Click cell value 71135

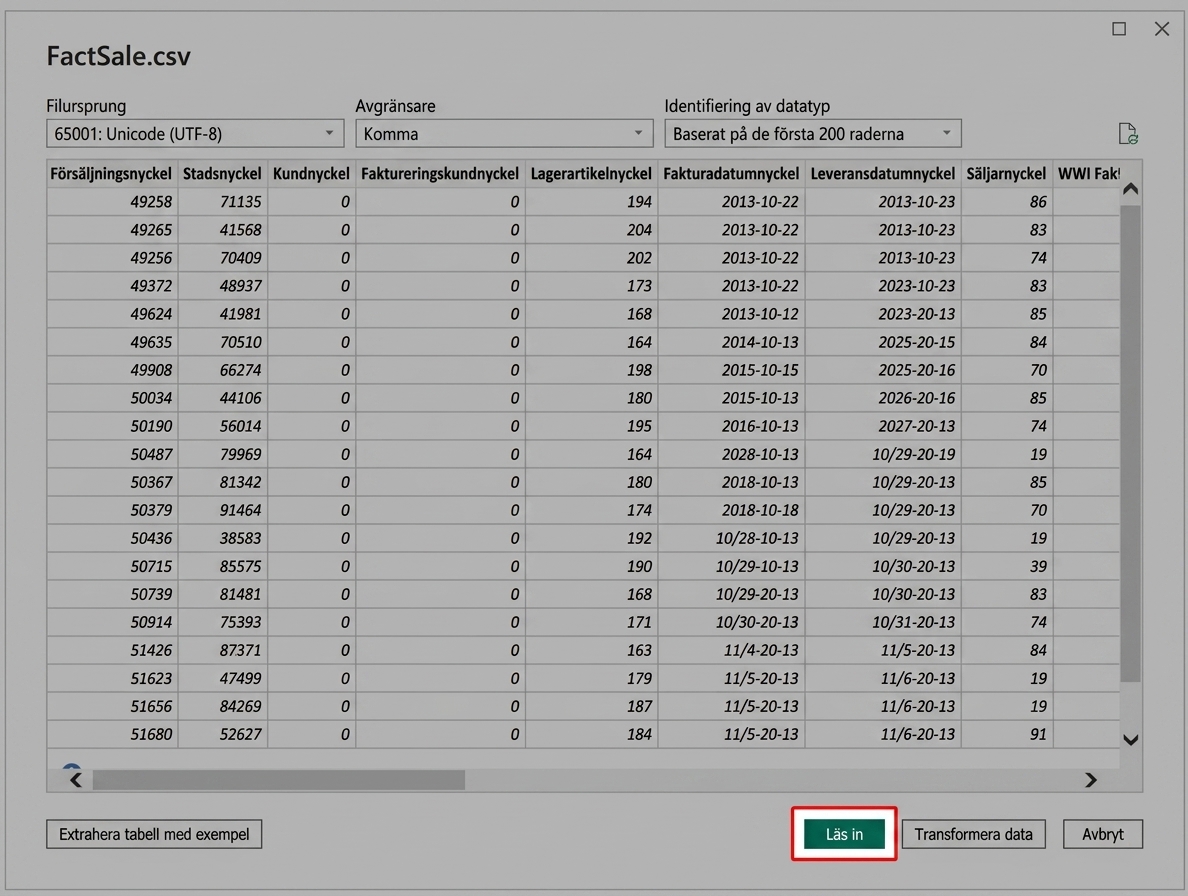(x=241, y=201)
